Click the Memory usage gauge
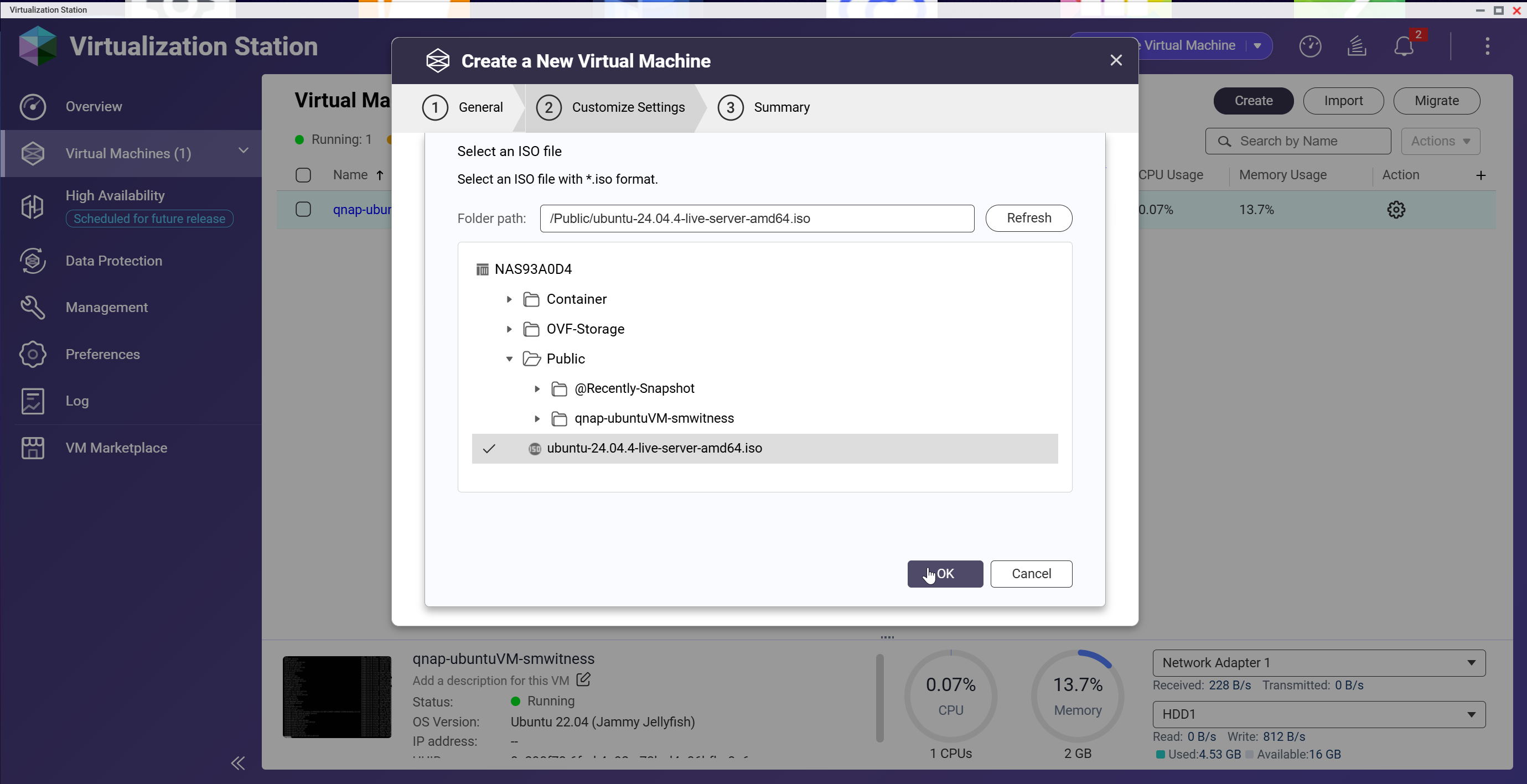This screenshot has width=1527, height=784. click(x=1078, y=695)
